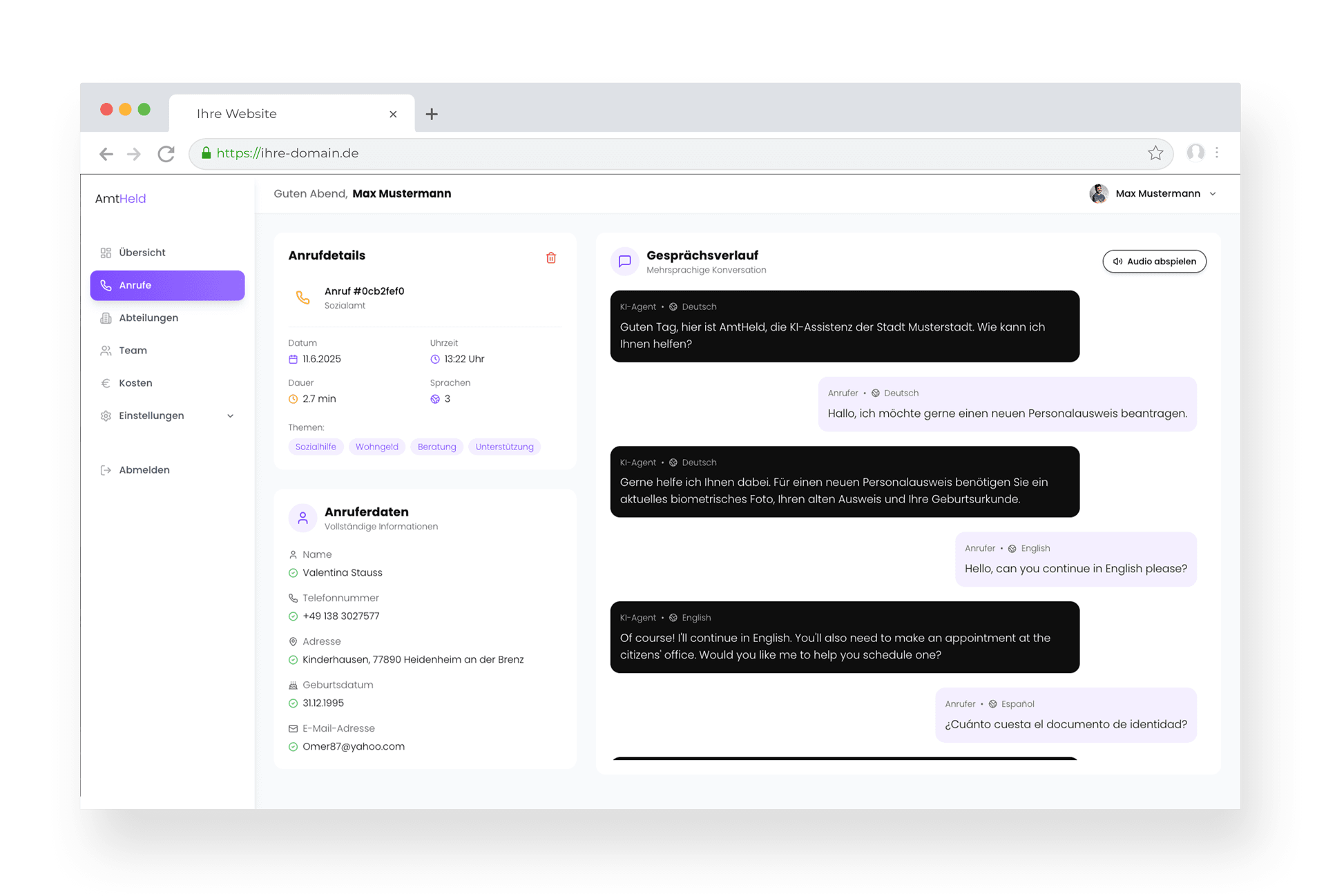This screenshot has width=1326, height=896.
Task: Click the orange phone icon beside Anruf #0cb2fef0
Action: (x=302, y=298)
